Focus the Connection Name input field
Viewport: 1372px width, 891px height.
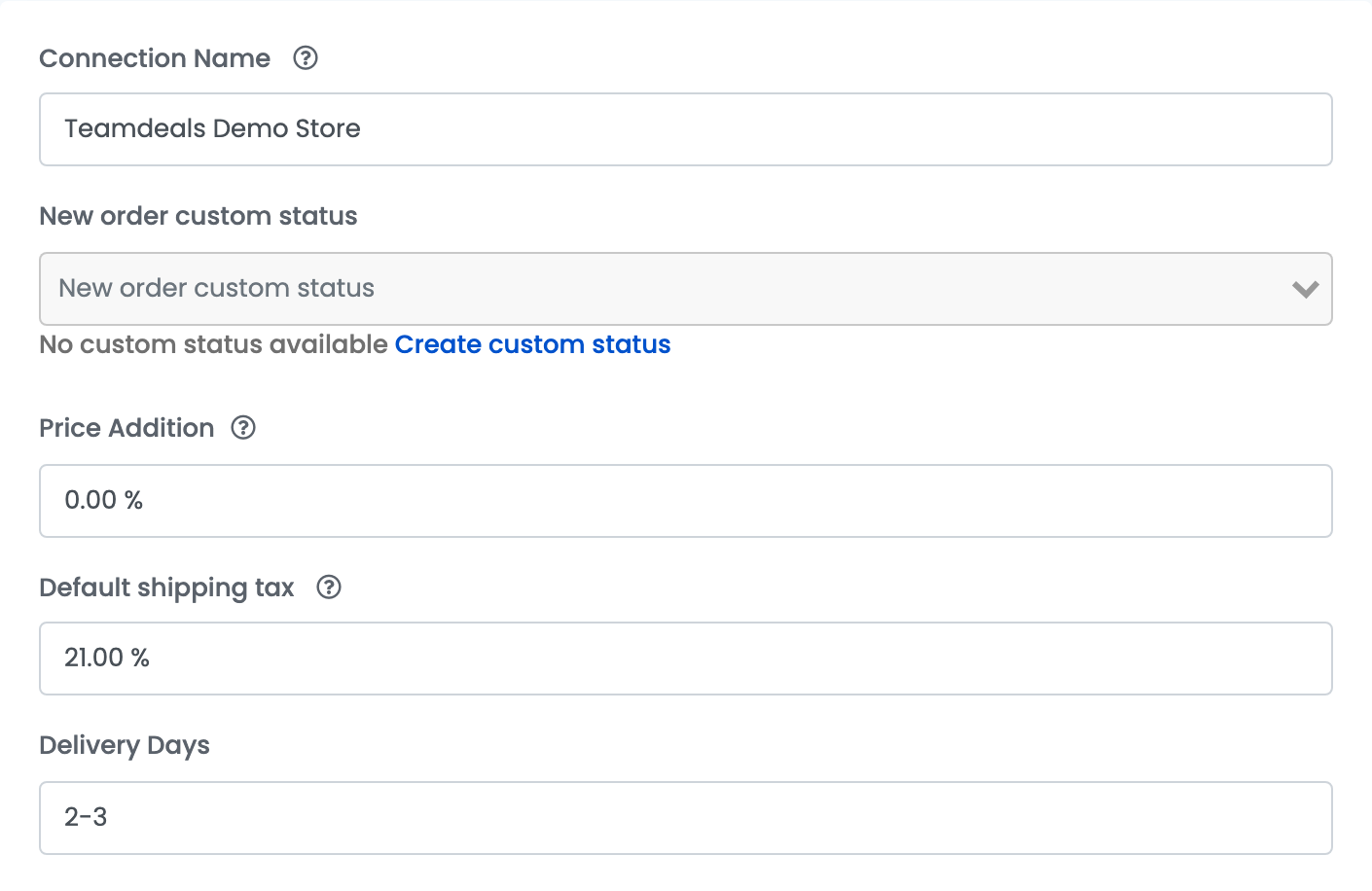click(x=685, y=129)
